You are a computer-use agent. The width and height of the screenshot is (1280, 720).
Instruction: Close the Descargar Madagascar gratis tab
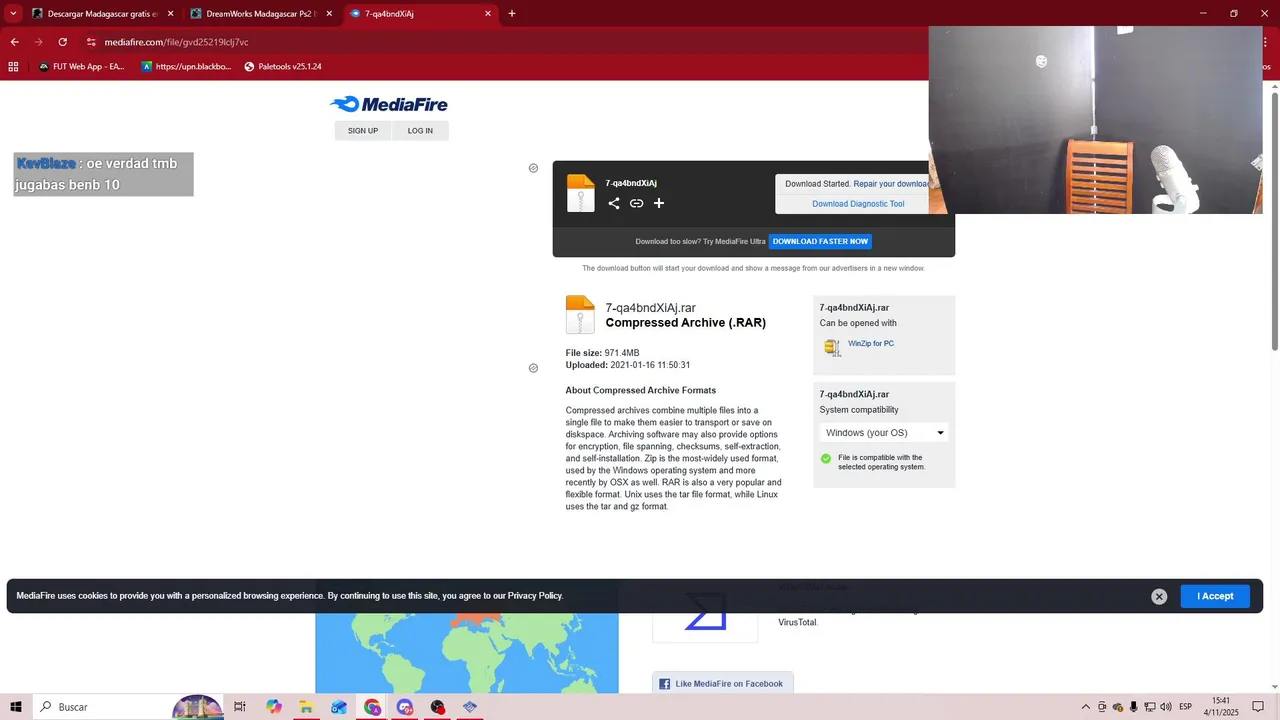pos(170,14)
